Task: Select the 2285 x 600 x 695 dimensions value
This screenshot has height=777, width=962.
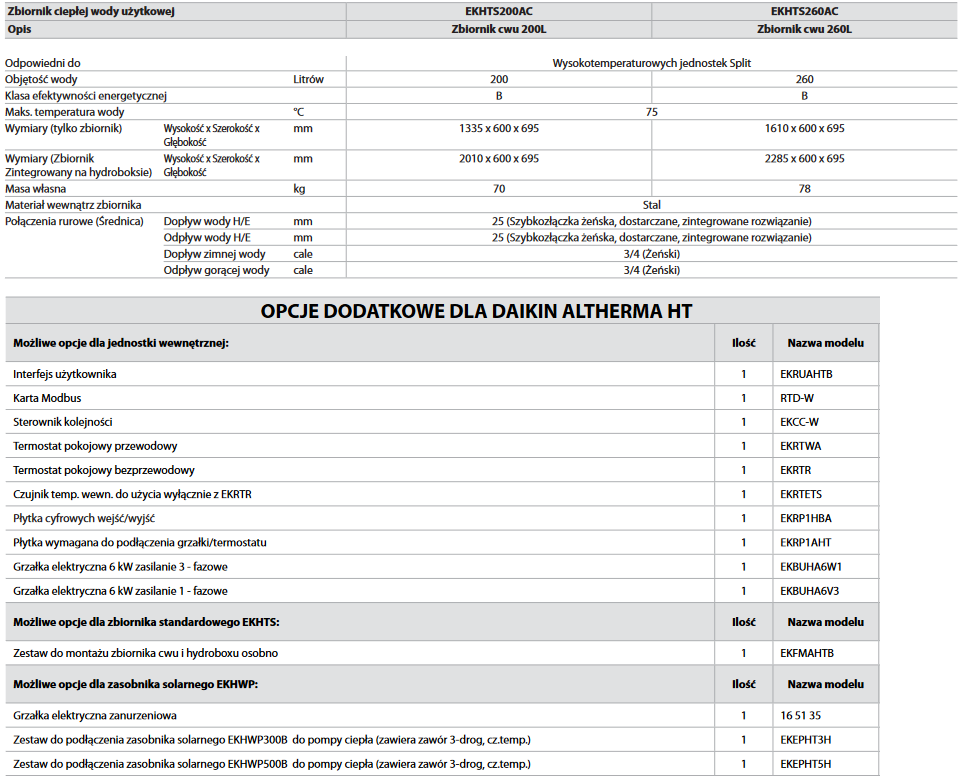Action: pos(804,158)
